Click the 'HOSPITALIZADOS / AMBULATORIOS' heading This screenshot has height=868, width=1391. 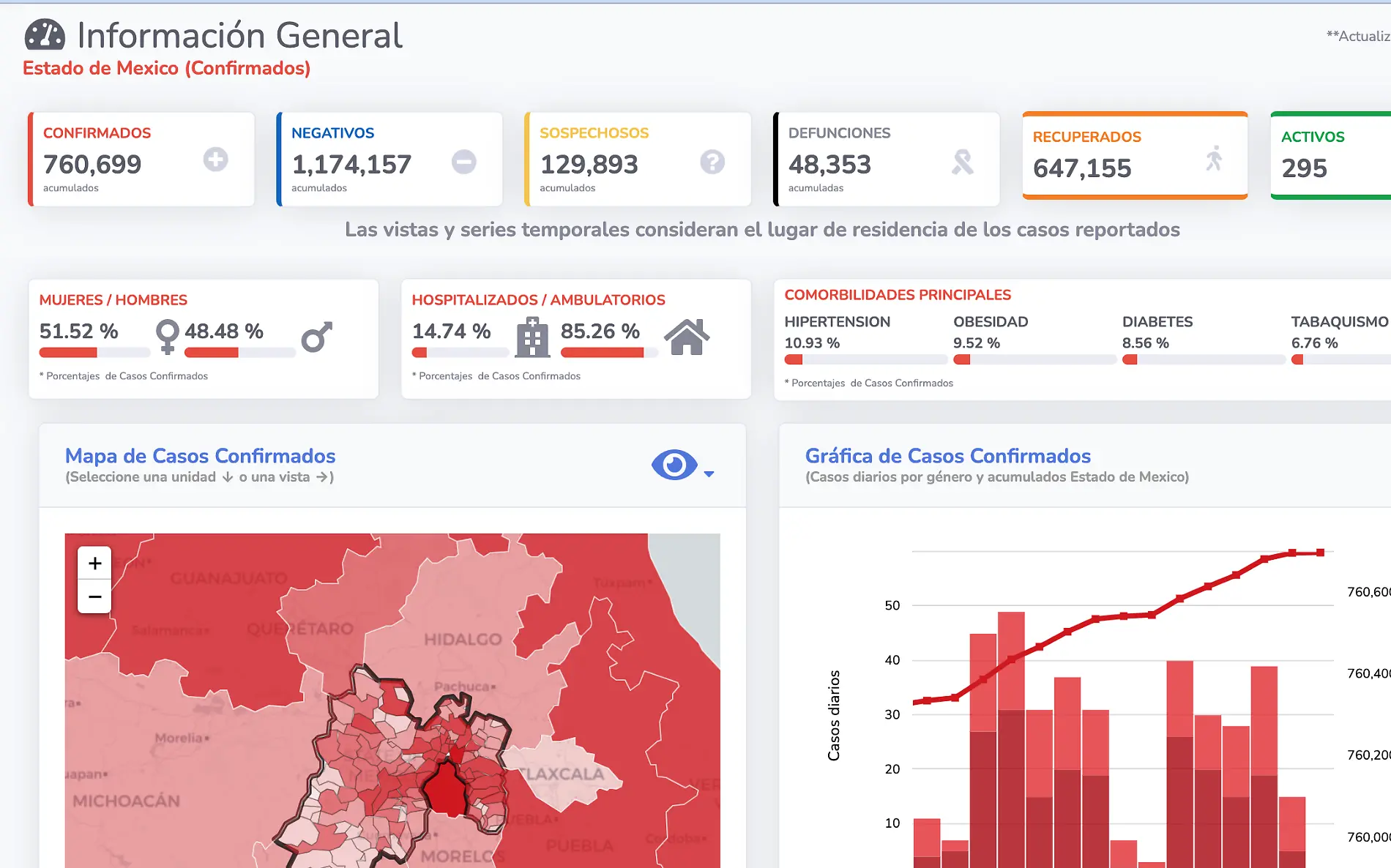click(x=539, y=300)
